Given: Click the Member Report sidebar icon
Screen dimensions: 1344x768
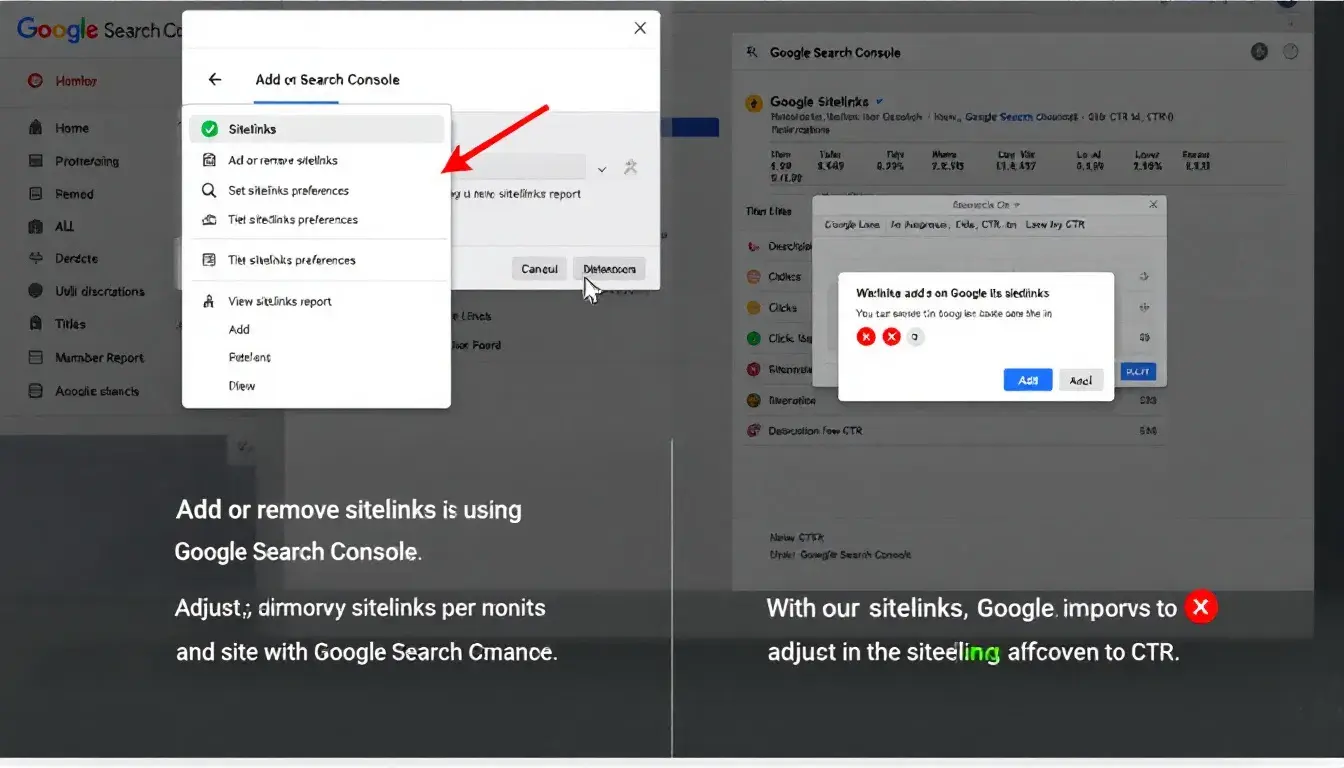Looking at the screenshot, I should 36,357.
